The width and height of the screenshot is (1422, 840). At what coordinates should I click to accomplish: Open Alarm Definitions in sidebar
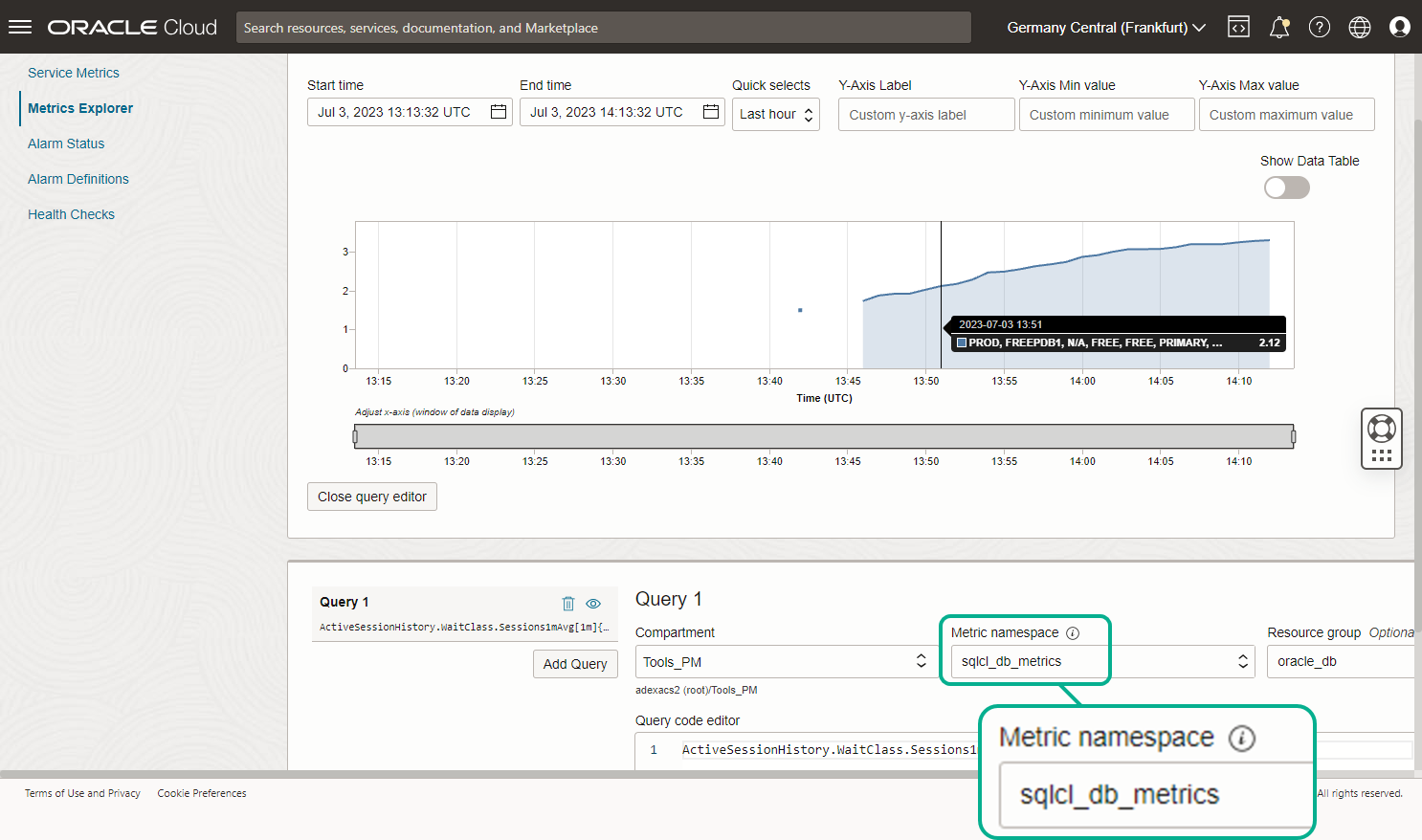[78, 179]
